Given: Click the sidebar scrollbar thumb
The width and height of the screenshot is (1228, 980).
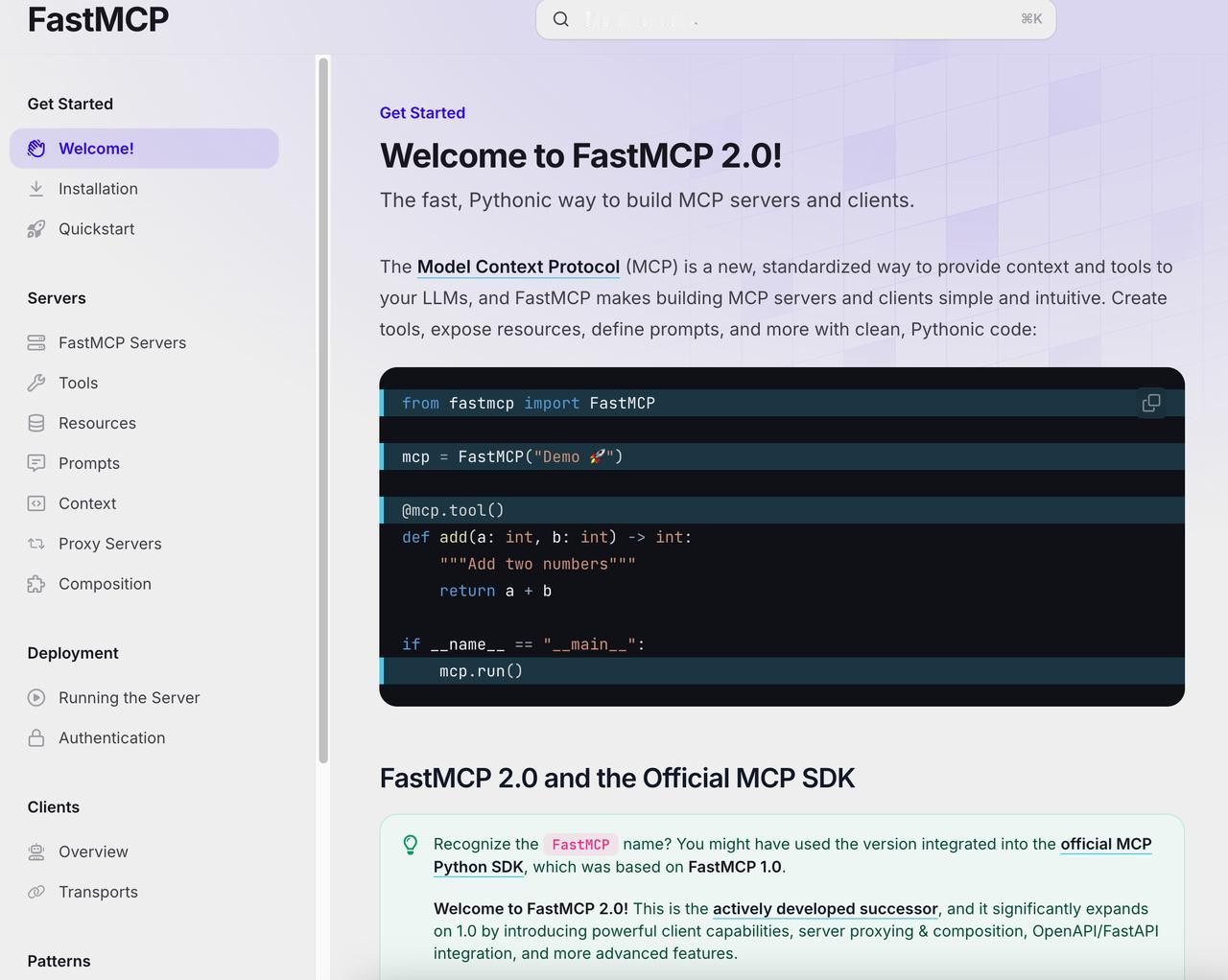Looking at the screenshot, I should pyautogui.click(x=323, y=410).
